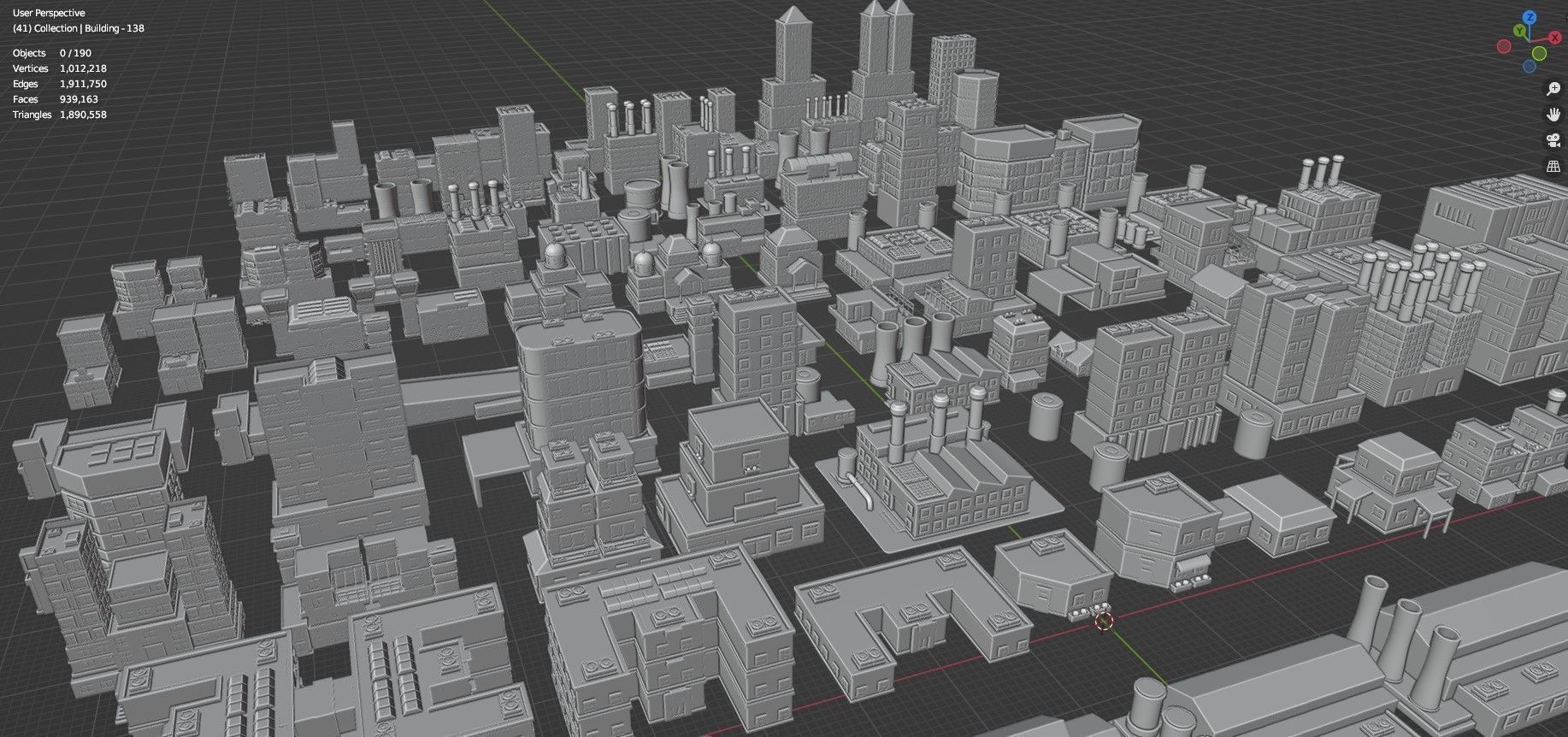Screen dimensions: 1568x737
Task: Click the zoom magnifier viewport button
Action: point(1553,89)
